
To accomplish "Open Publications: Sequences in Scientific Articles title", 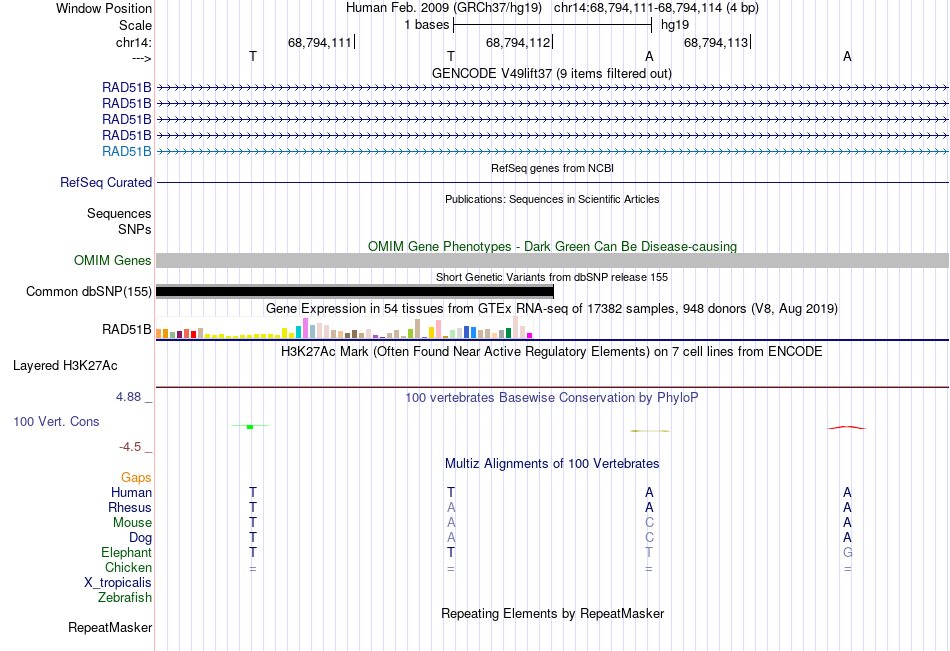I will click(x=552, y=199).
